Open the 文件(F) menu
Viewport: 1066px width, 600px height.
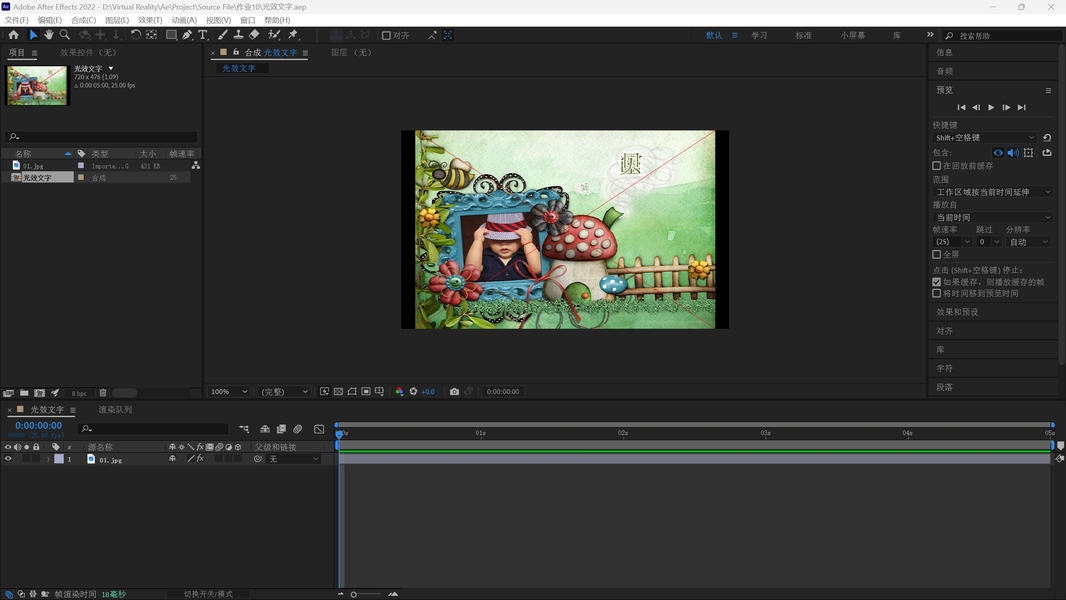click(17, 20)
